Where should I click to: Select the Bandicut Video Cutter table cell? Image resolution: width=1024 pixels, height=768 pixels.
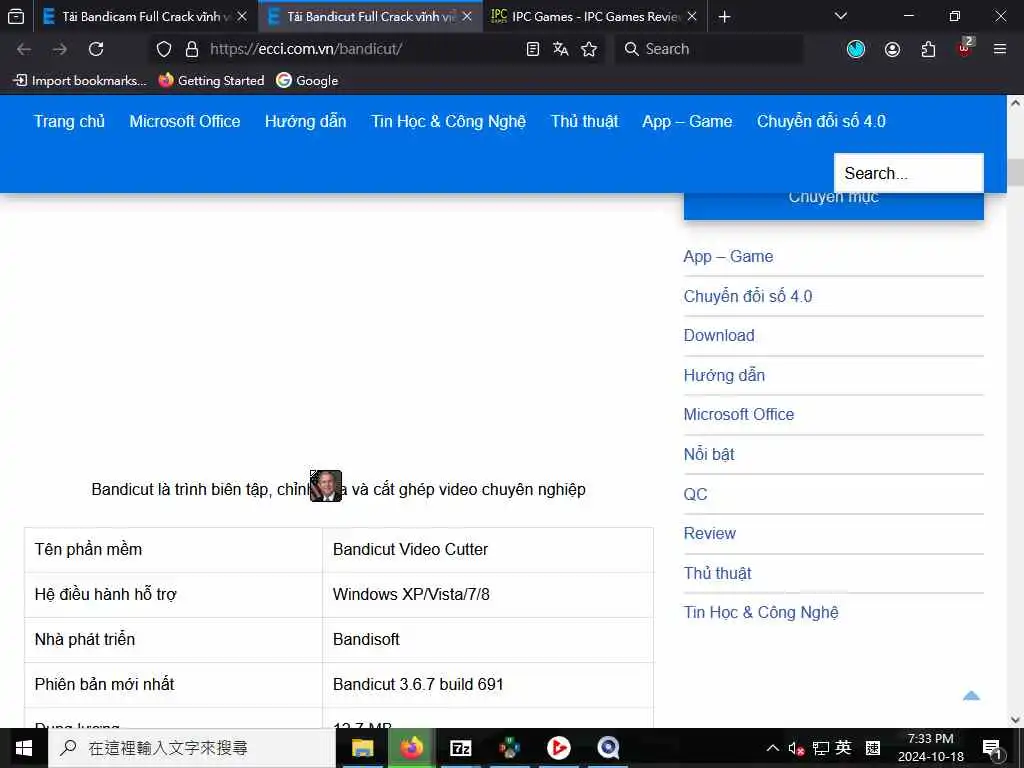(488, 550)
